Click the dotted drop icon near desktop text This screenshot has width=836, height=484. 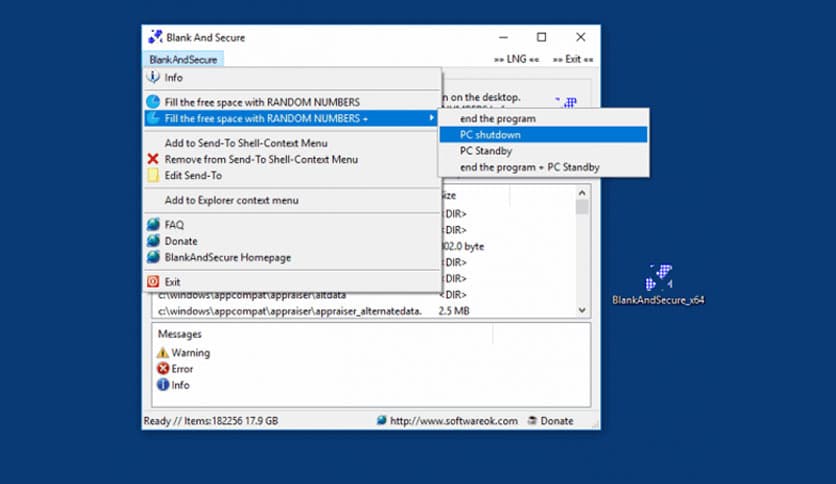[567, 101]
